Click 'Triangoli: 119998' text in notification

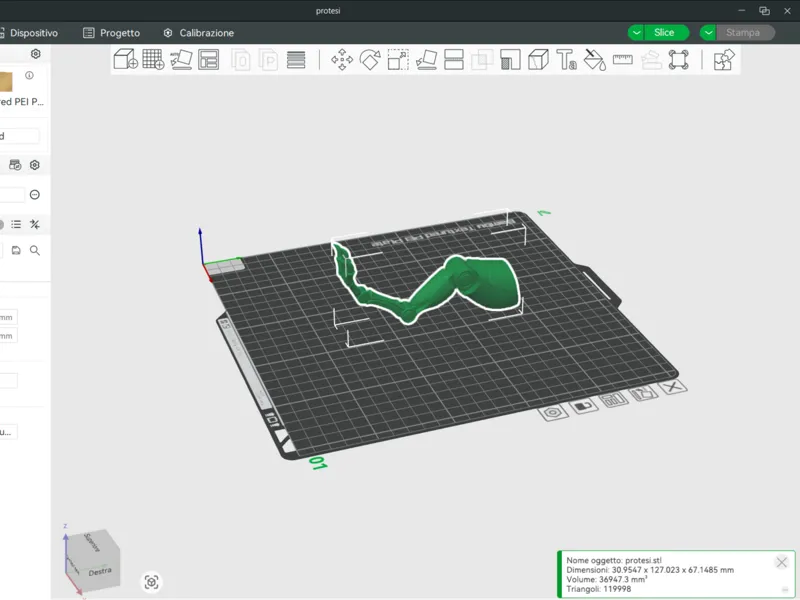coord(598,589)
